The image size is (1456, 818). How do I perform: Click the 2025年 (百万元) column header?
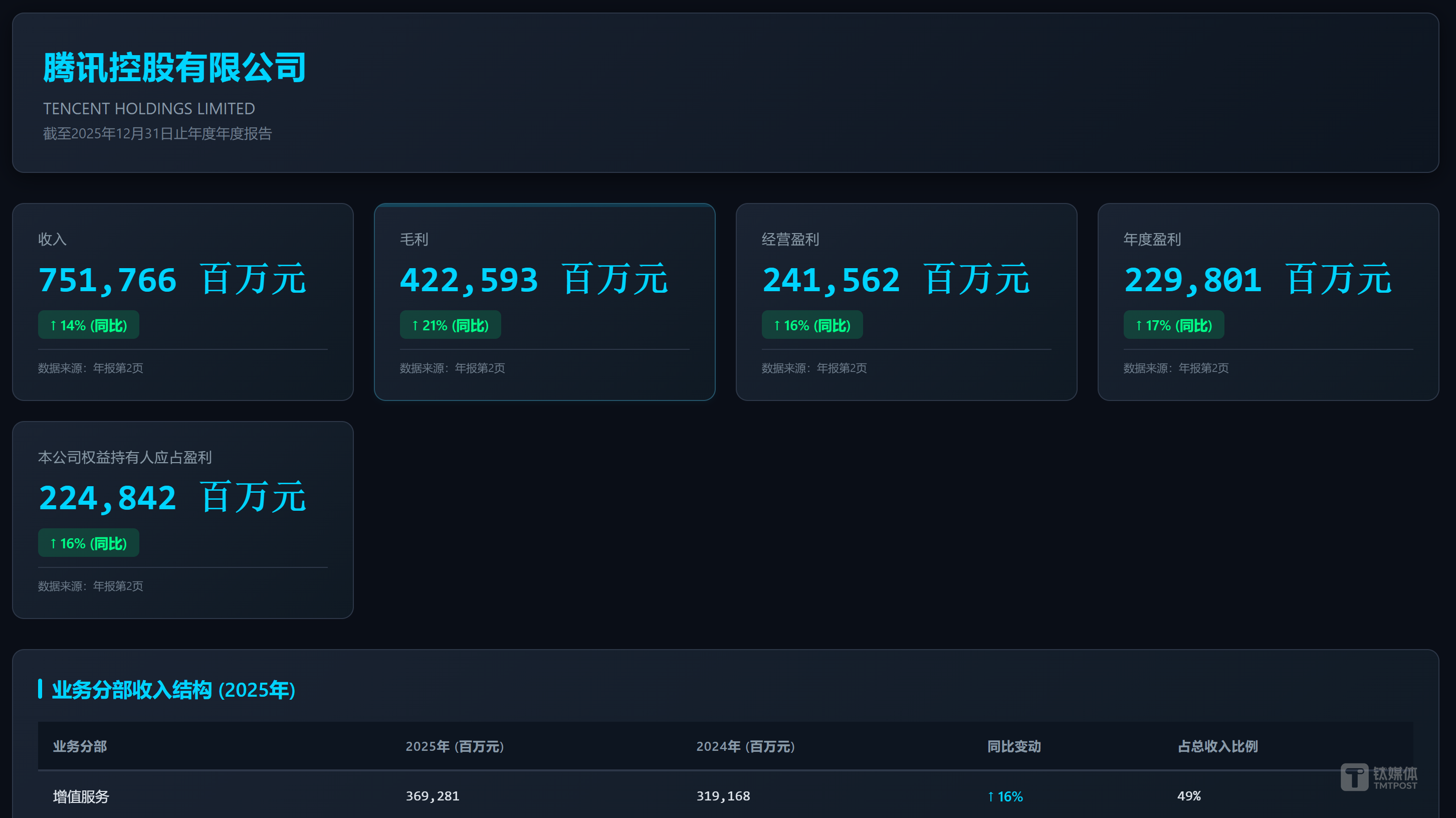[x=455, y=747]
